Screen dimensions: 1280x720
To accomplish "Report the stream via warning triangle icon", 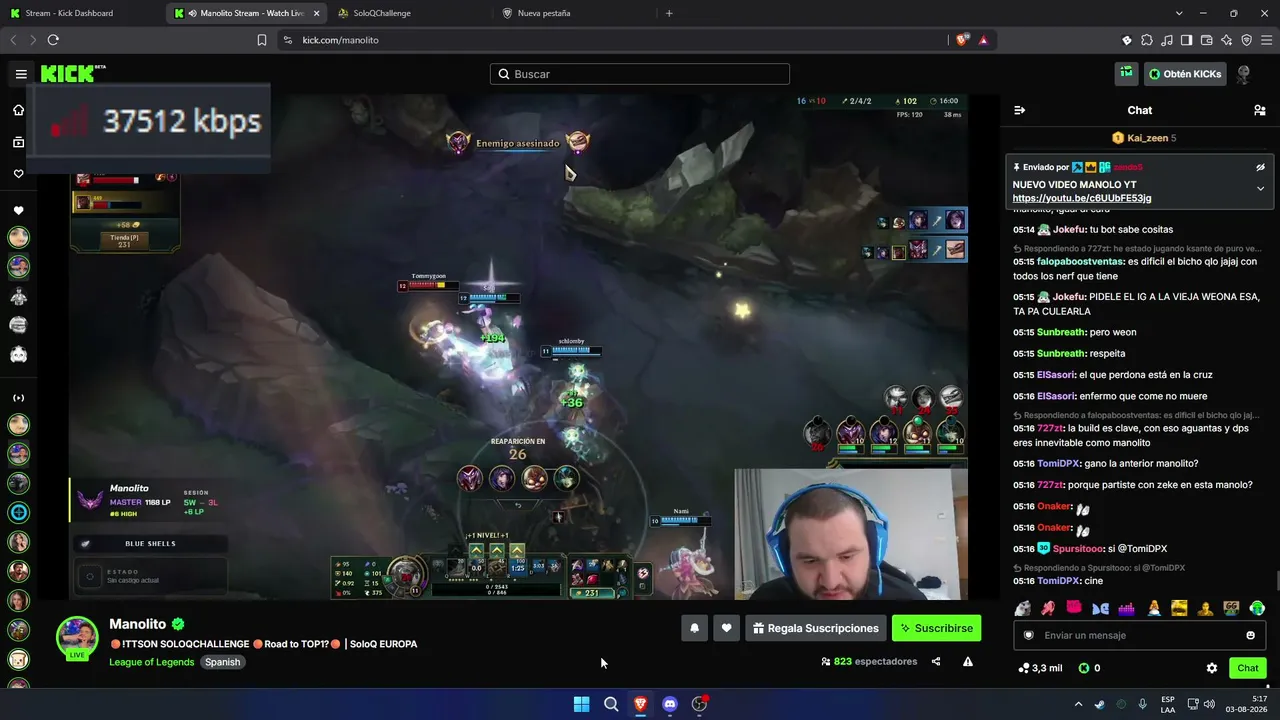I will coord(968,661).
